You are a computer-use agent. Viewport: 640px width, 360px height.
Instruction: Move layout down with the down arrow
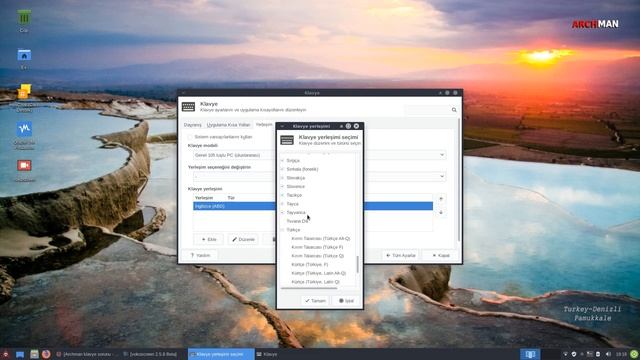click(441, 213)
